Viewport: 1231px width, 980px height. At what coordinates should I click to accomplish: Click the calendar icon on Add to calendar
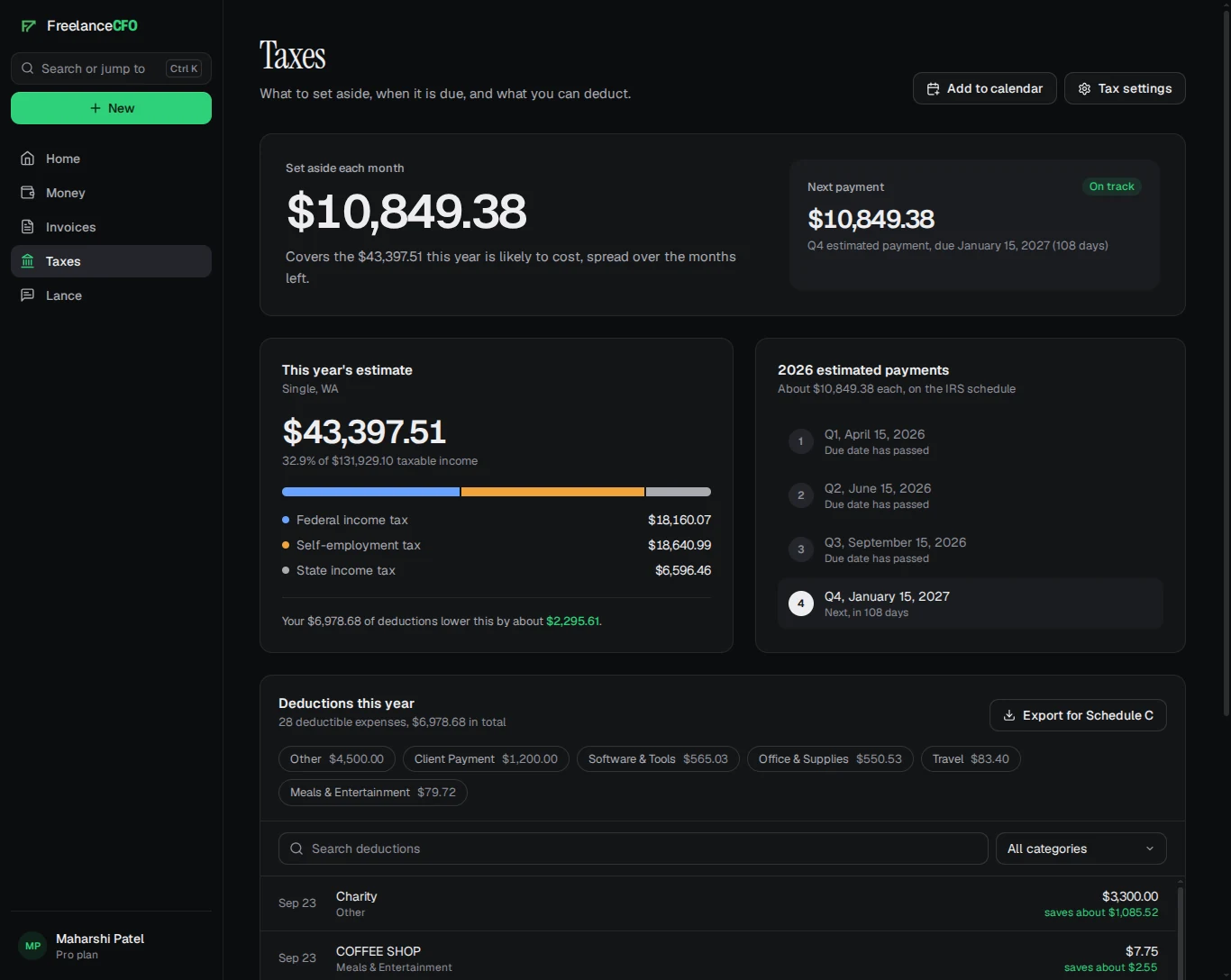[x=934, y=88]
